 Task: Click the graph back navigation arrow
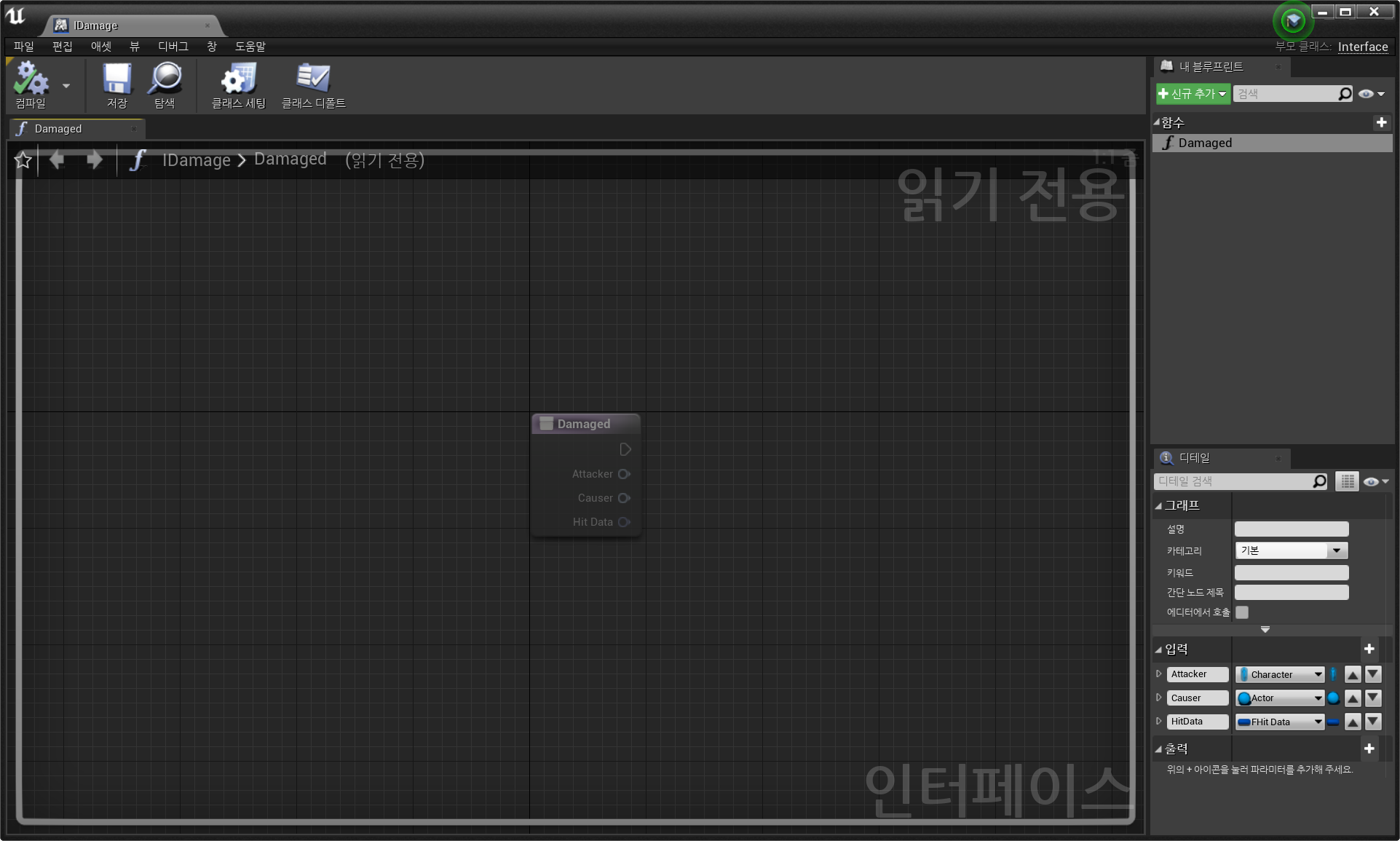(x=57, y=159)
